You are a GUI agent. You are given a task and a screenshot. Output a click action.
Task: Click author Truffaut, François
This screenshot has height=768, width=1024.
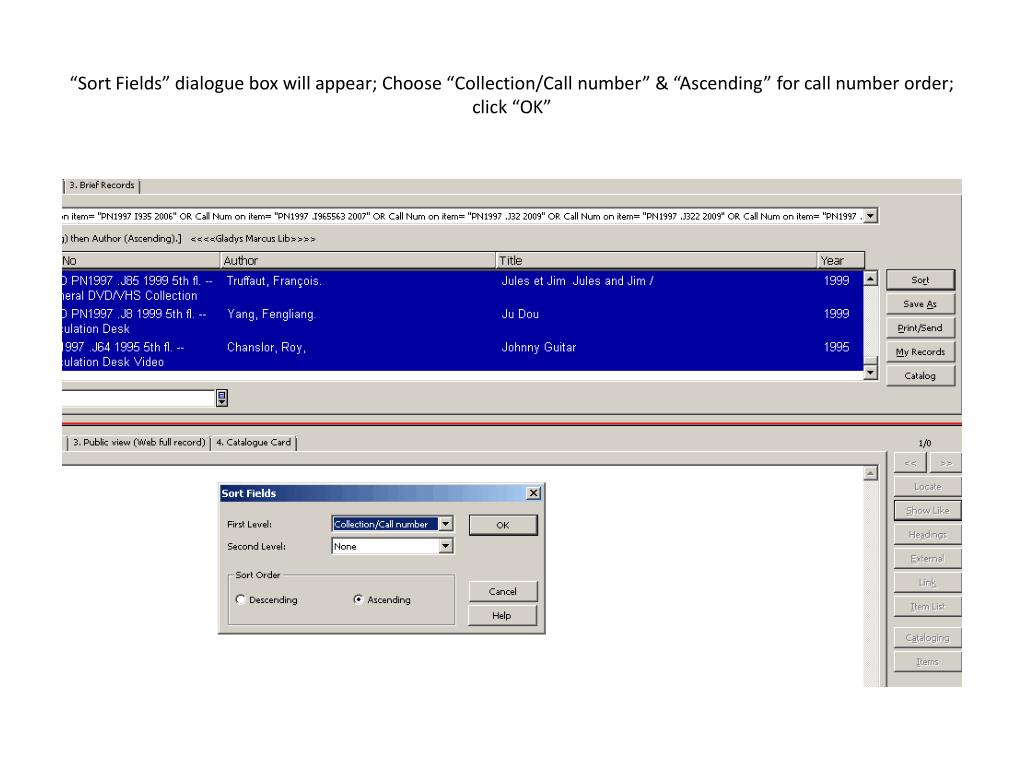[x=274, y=281]
